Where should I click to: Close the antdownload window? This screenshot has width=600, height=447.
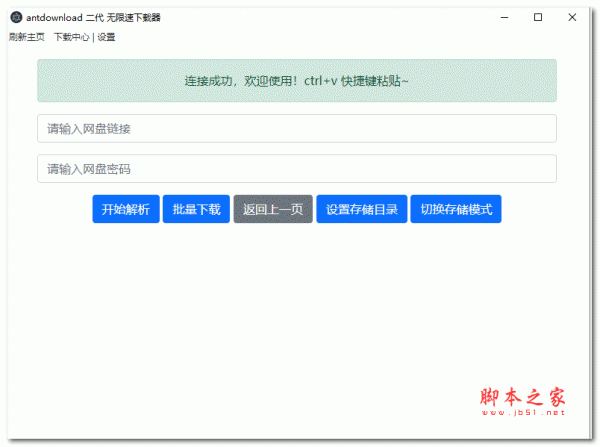pos(572,17)
